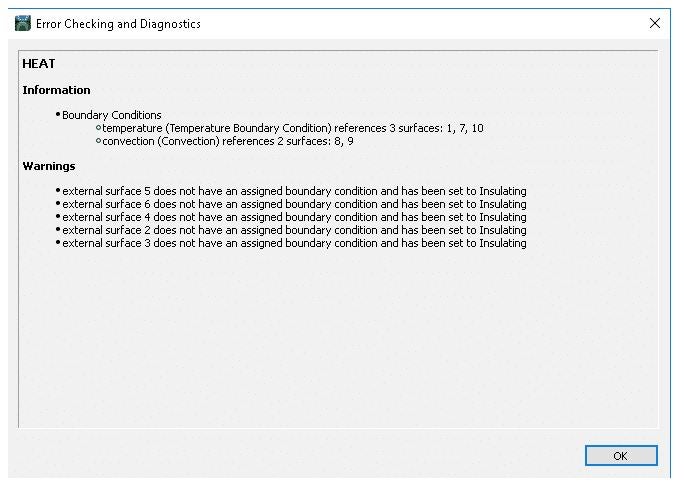
Task: Click the convection boundary condition line
Action: 228,141
